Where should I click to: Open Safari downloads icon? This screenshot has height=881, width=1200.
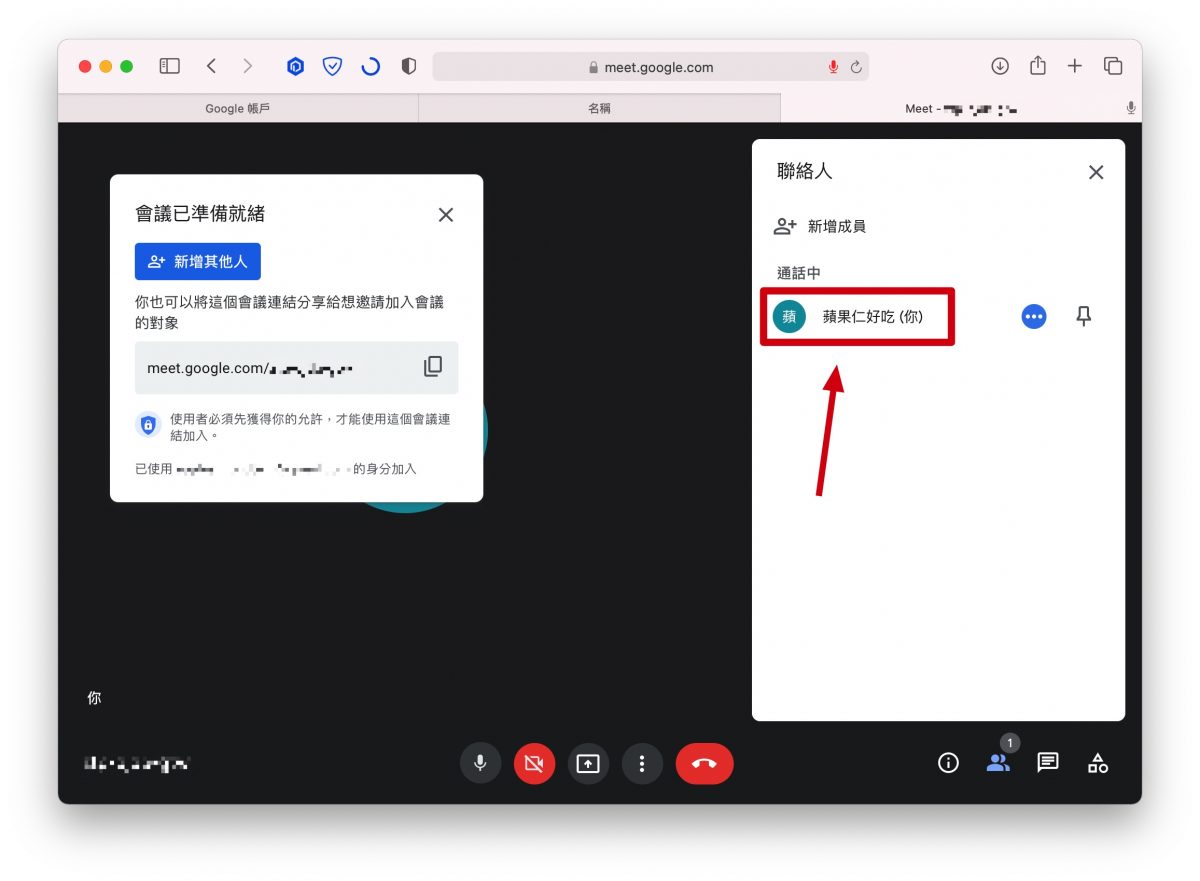[x=1000, y=66]
